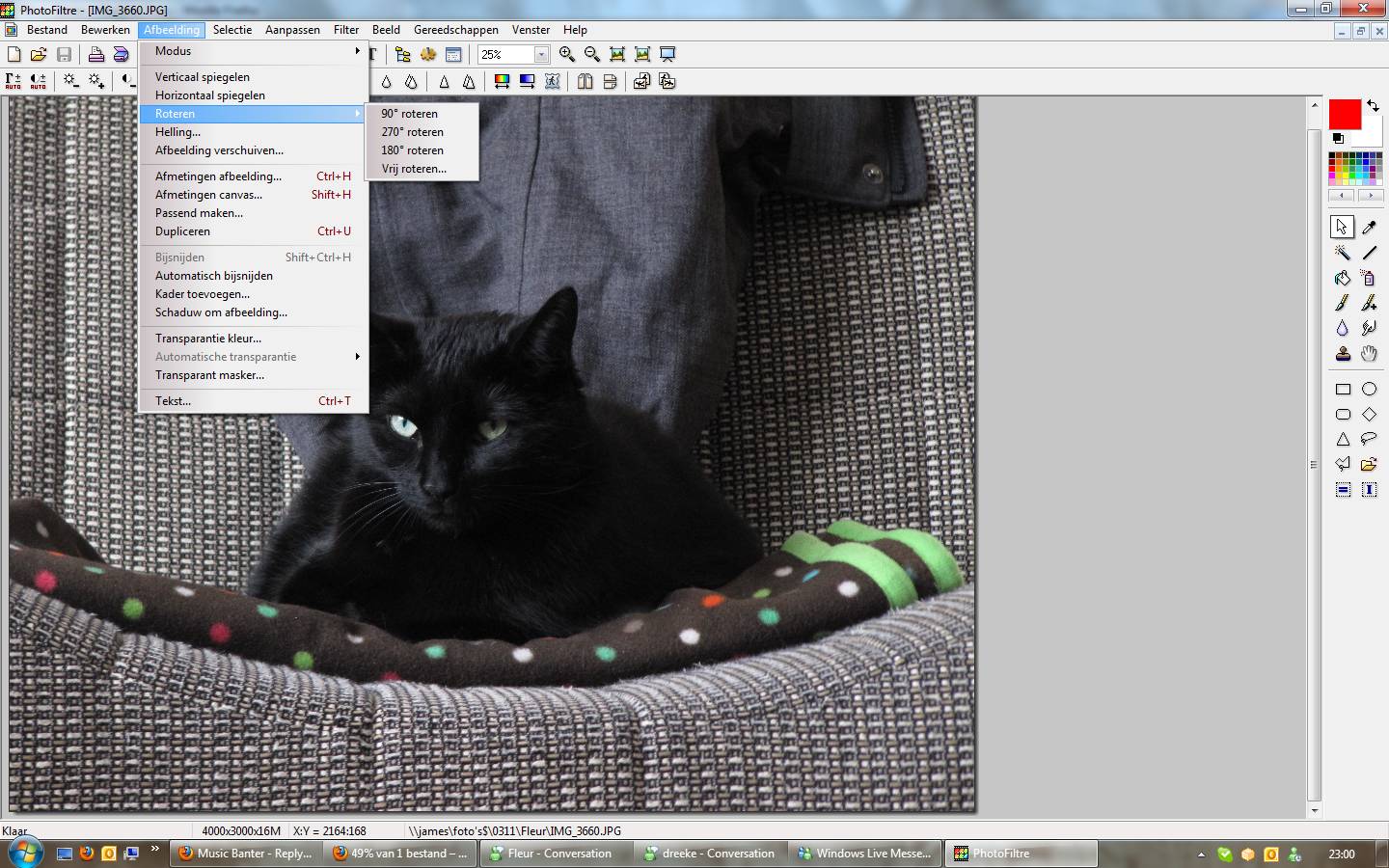
Task: Choose the Rectangle selection shape
Action: pyautogui.click(x=1342, y=390)
